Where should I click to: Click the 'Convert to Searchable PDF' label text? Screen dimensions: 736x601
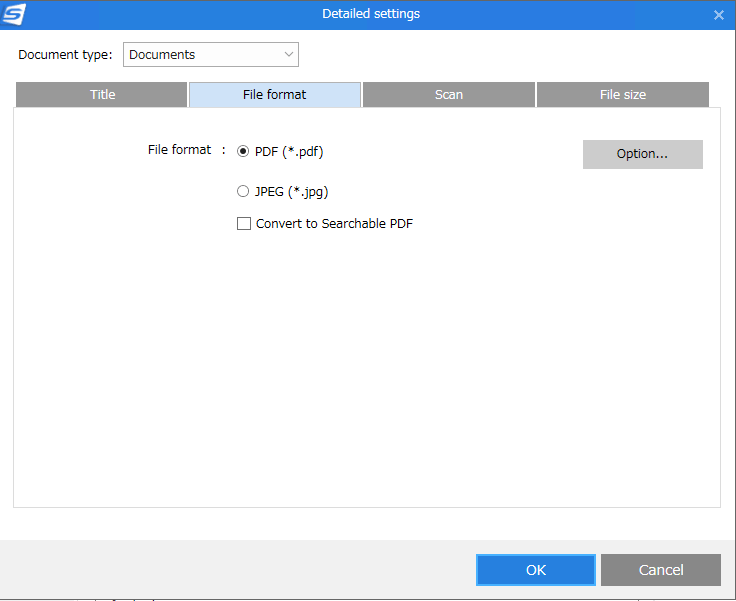coord(334,224)
